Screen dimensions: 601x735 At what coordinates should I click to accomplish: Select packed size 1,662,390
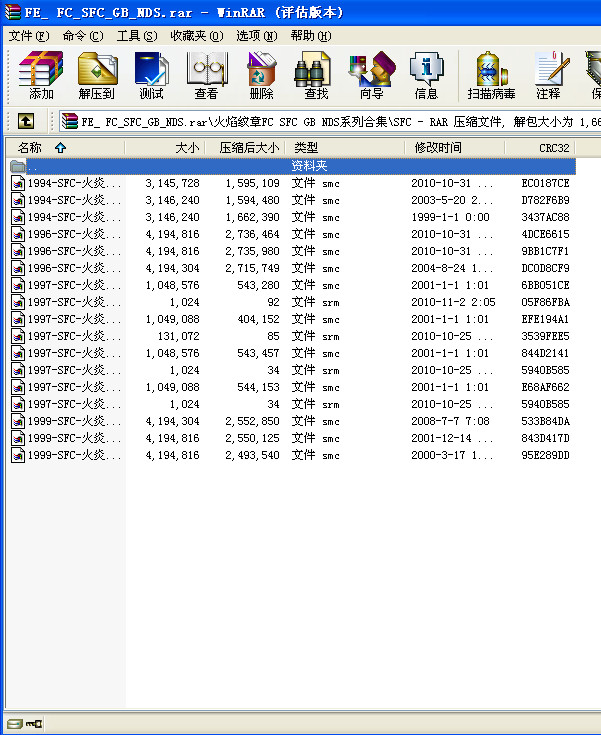(252, 217)
